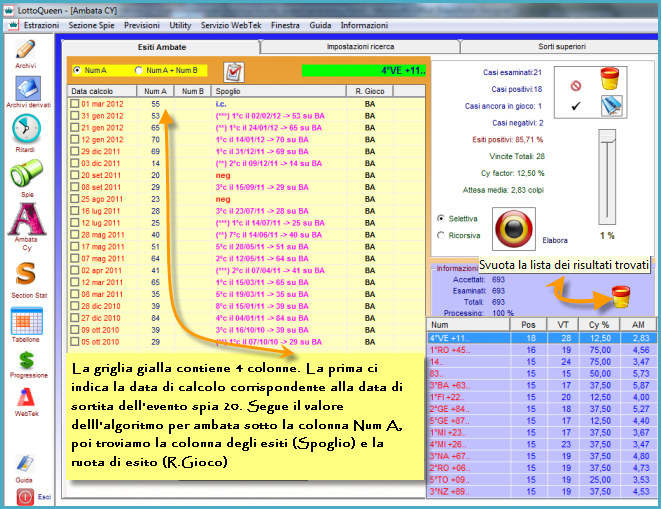Choose the Ricorsiva radio option
The image size is (661, 509).
coord(441,235)
